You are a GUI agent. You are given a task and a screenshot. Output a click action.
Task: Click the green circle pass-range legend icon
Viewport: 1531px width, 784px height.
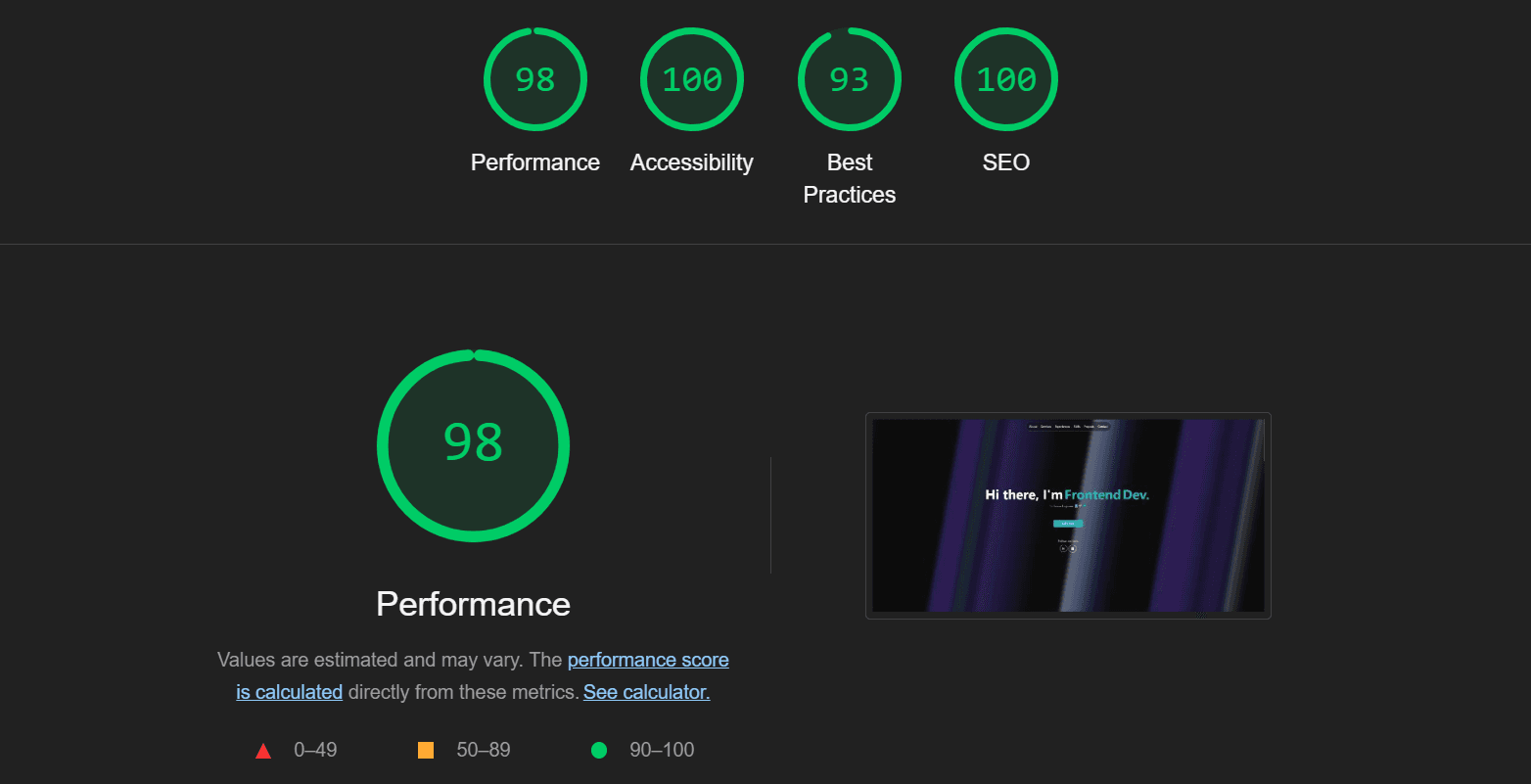(599, 751)
